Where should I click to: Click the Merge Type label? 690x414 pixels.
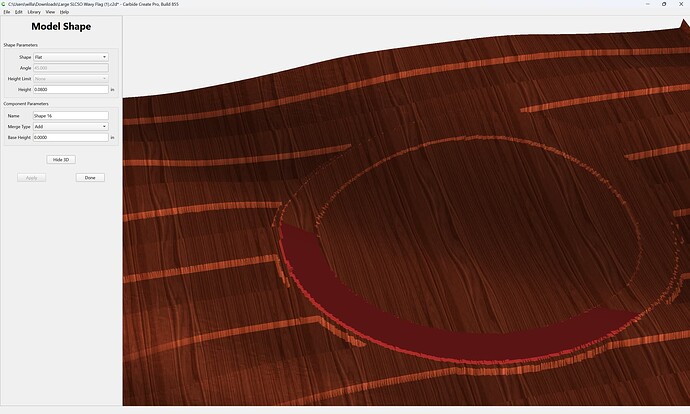click(x=19, y=127)
